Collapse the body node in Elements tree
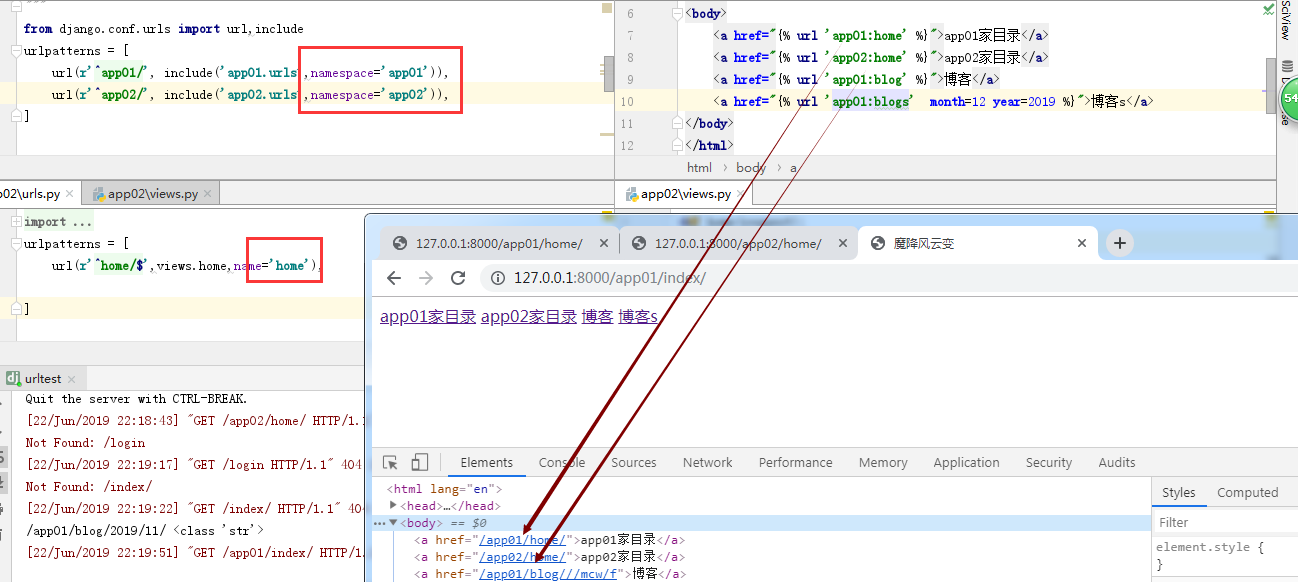The image size is (1298, 582). pyautogui.click(x=393, y=523)
